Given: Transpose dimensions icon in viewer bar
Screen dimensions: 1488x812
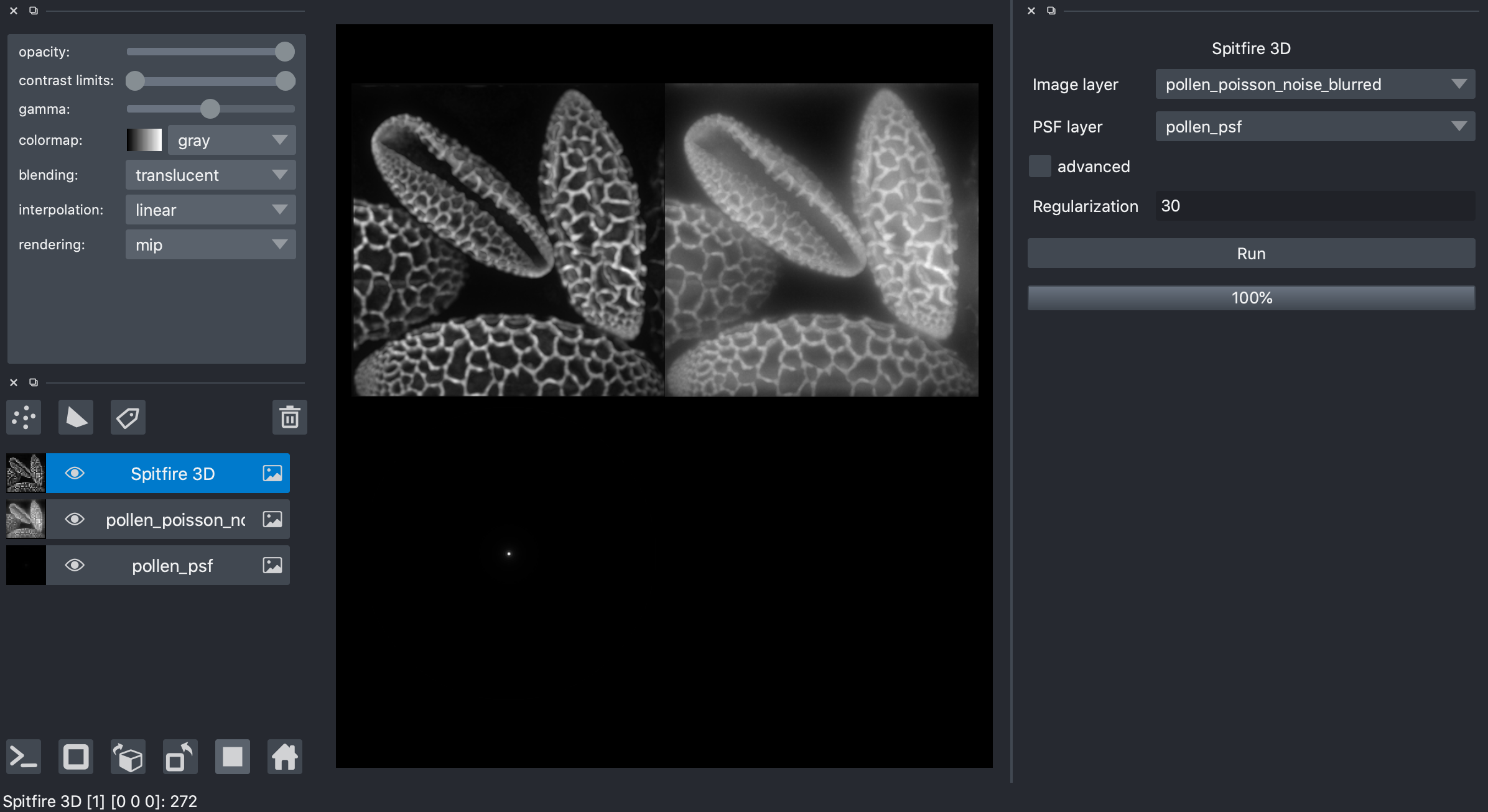Looking at the screenshot, I should coord(180,757).
